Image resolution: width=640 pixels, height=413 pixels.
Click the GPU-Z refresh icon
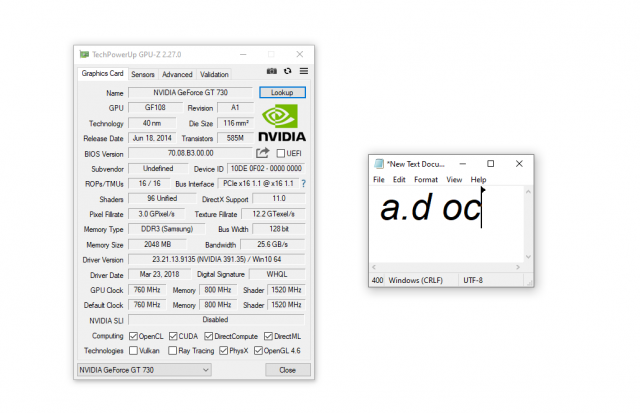288,71
